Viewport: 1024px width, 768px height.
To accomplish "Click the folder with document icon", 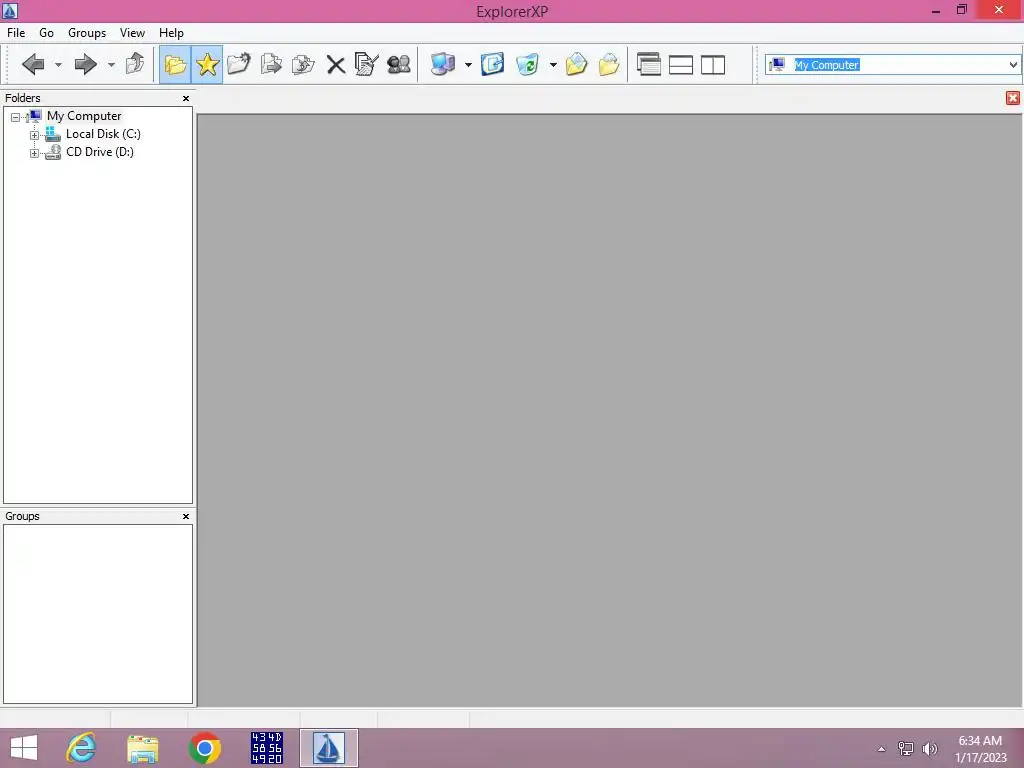I will [x=609, y=64].
